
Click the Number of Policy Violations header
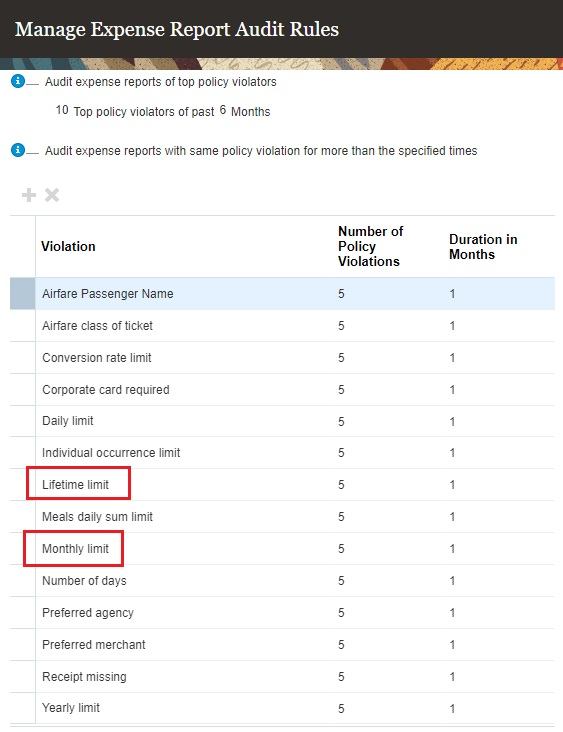370,246
